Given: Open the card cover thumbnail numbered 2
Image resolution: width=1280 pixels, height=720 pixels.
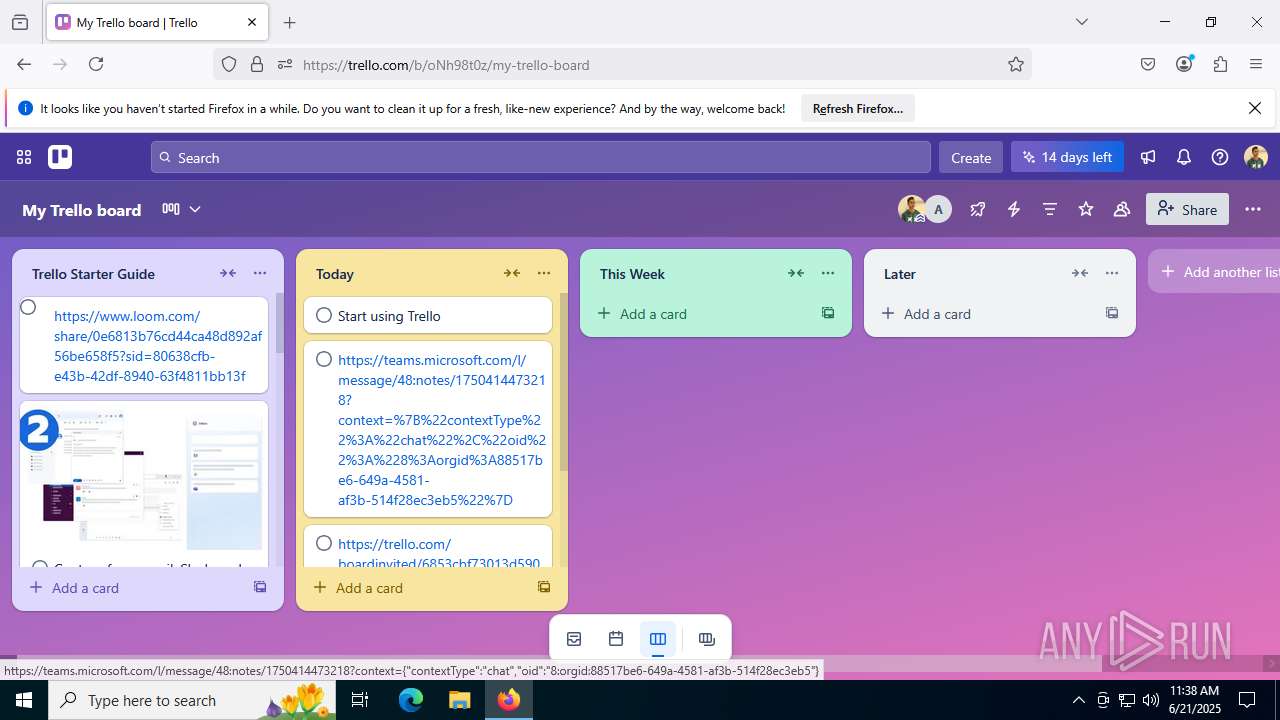Looking at the screenshot, I should click(144, 478).
